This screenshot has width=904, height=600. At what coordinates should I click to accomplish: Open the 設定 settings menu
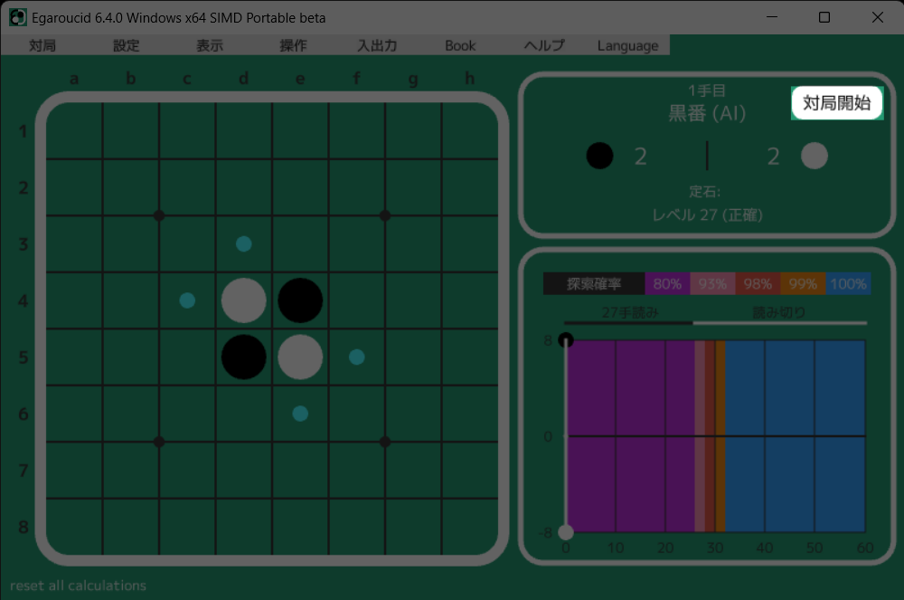[126, 45]
